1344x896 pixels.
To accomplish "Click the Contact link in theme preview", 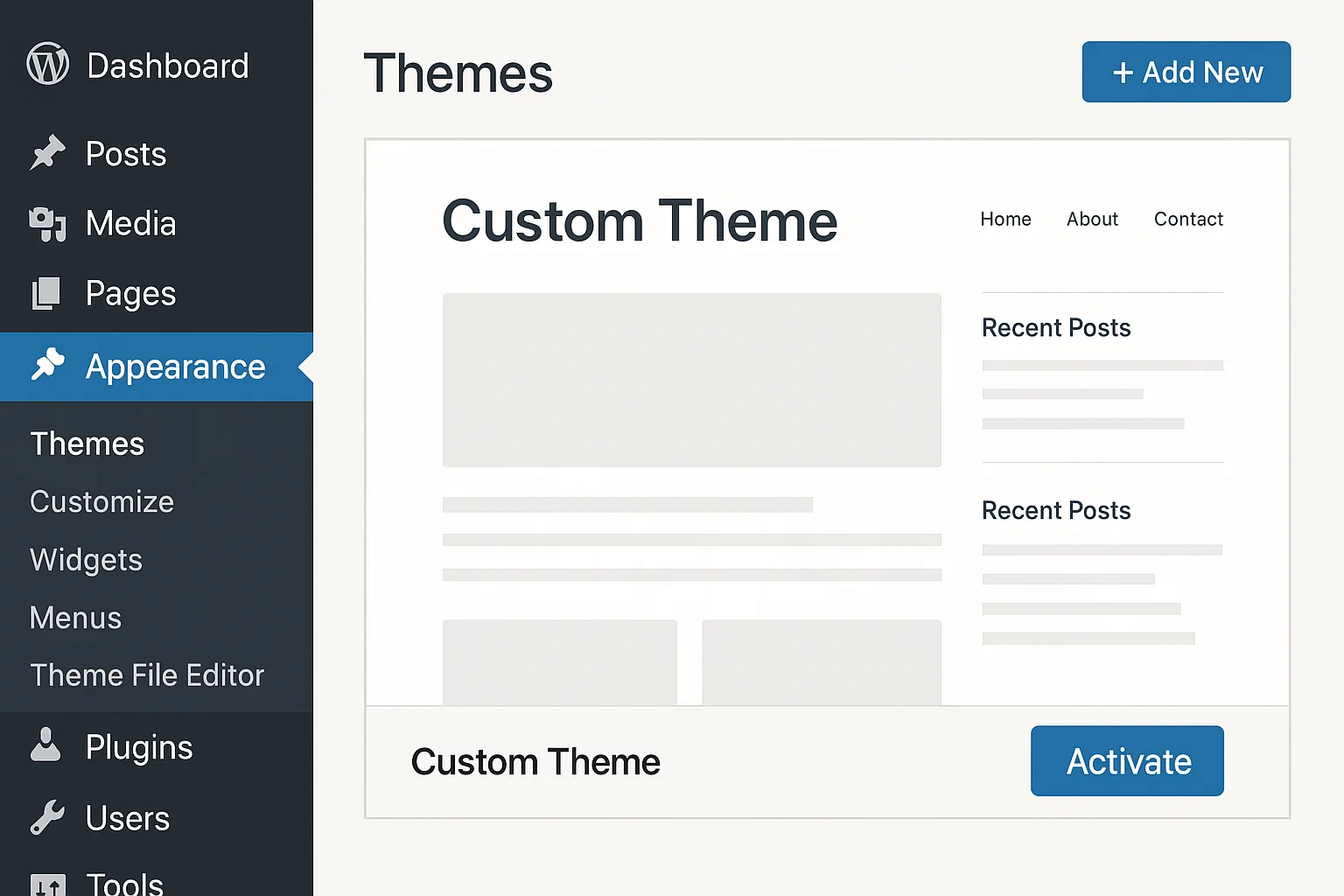I will [1187, 220].
